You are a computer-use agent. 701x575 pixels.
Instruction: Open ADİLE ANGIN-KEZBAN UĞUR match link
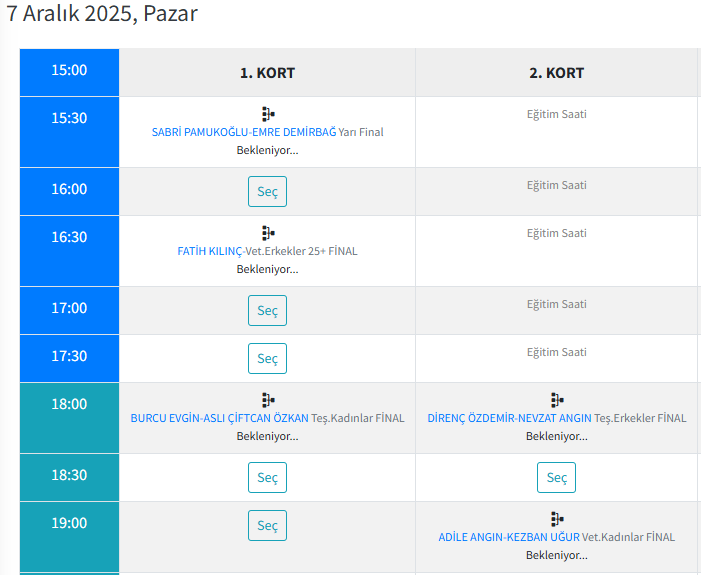click(x=508, y=537)
